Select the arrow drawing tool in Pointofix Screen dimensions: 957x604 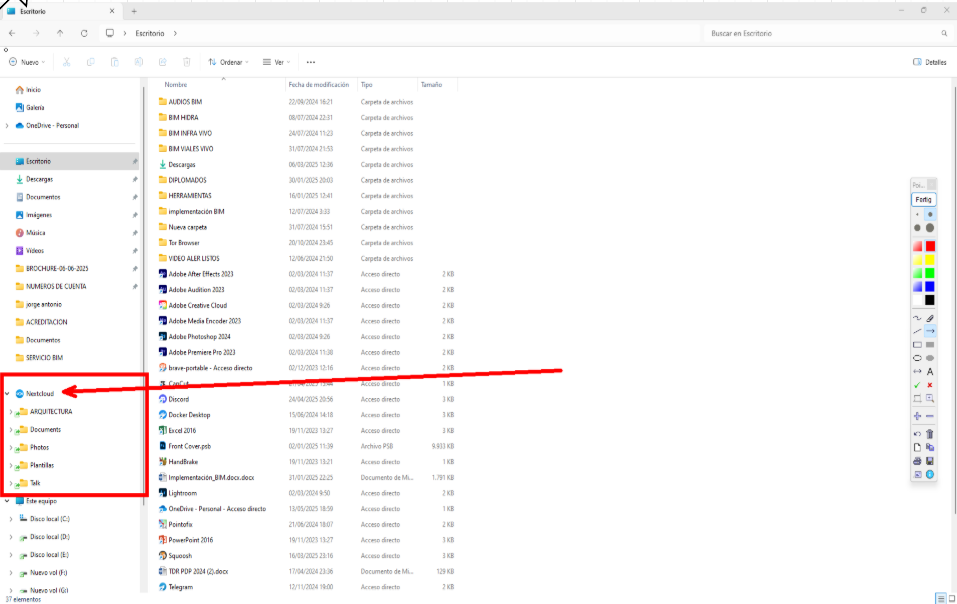pyautogui.click(x=930, y=331)
